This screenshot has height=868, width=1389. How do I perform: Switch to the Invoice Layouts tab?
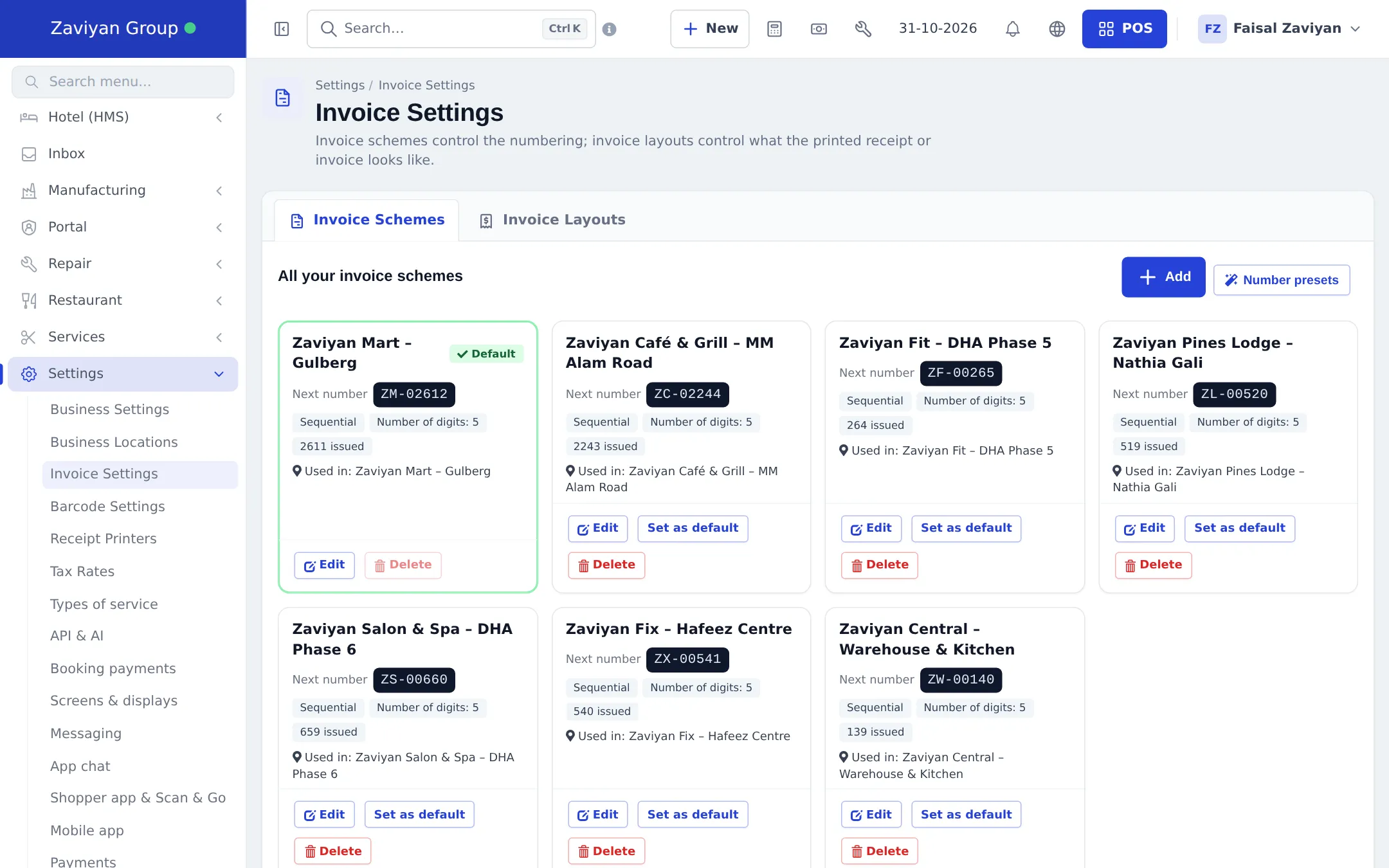click(x=552, y=220)
